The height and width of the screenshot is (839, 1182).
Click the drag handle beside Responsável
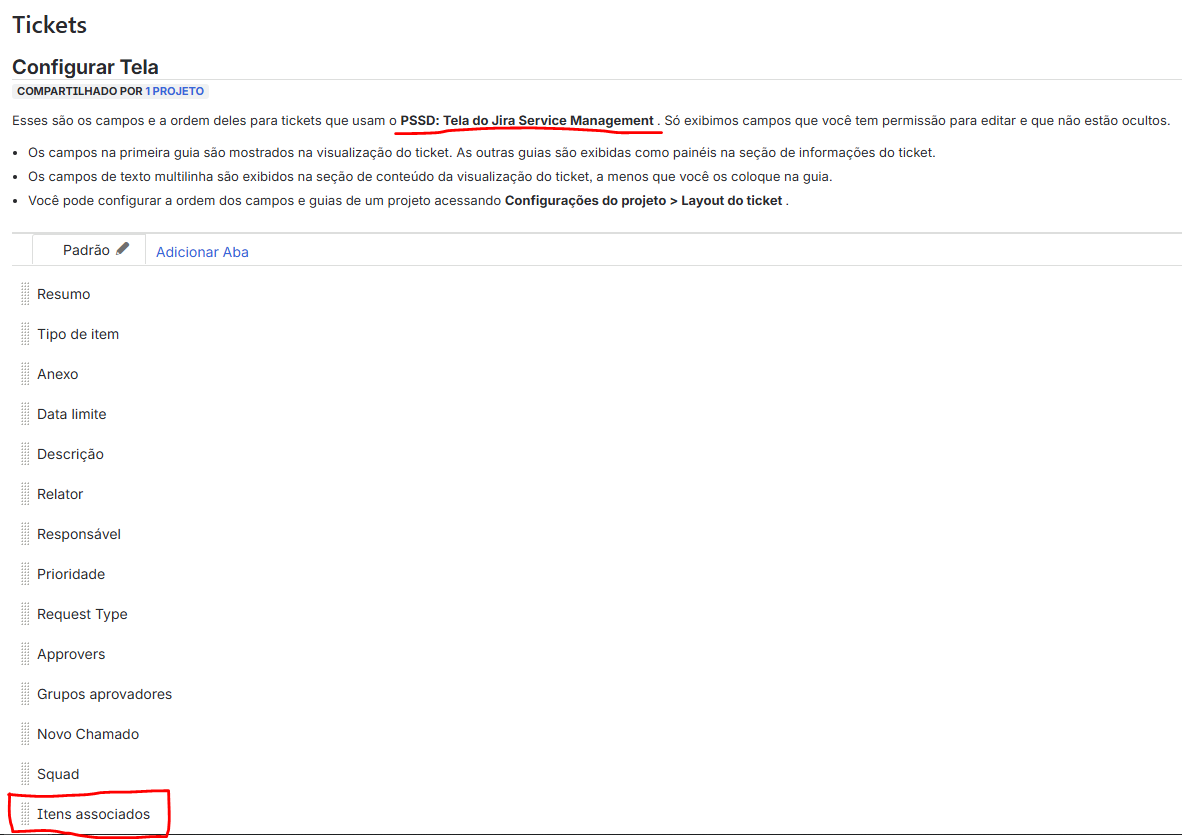tap(25, 534)
